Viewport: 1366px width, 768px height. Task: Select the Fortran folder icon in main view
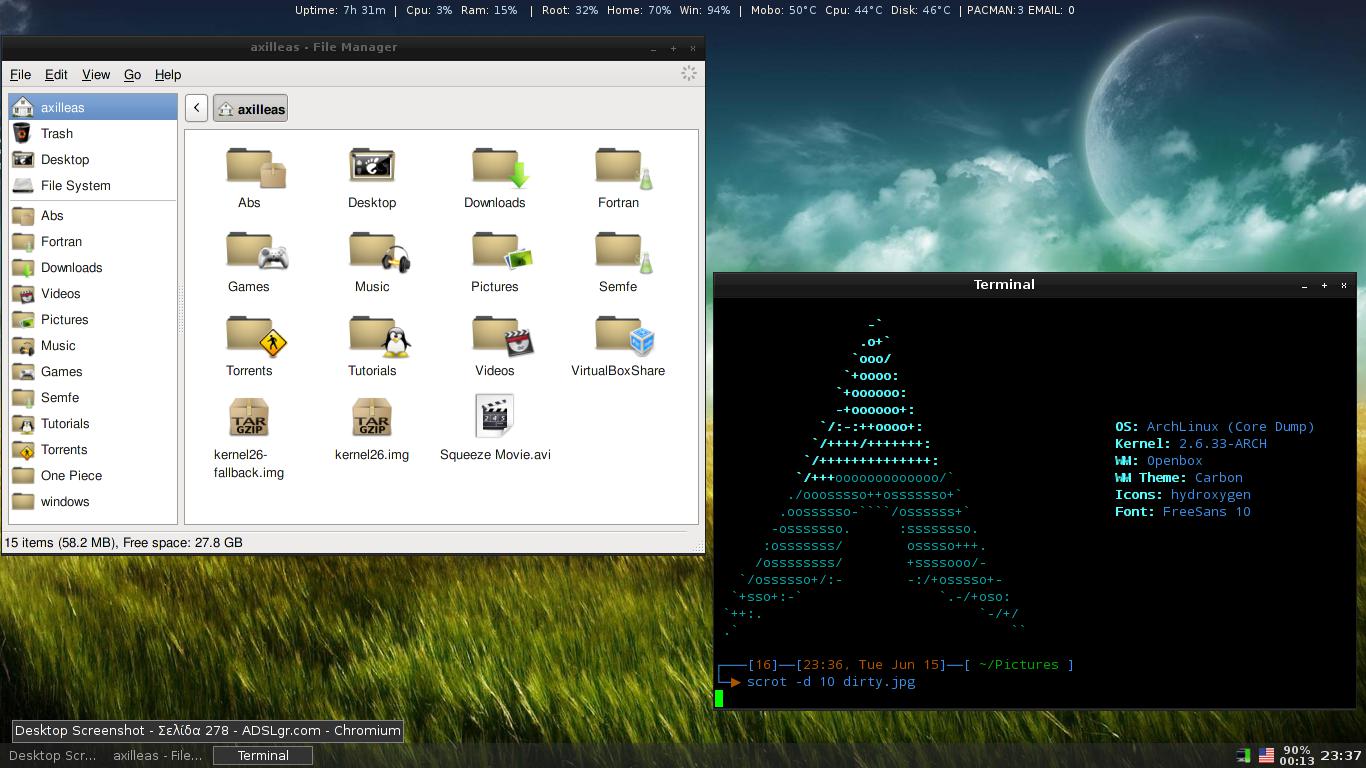[x=623, y=166]
